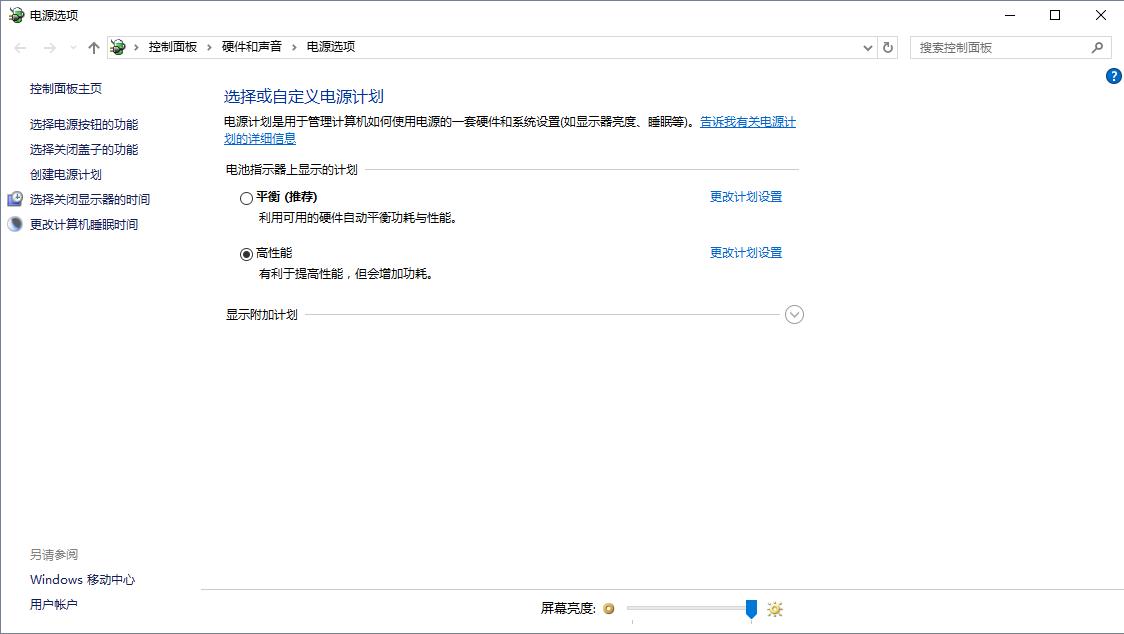Image resolution: width=1124 pixels, height=634 pixels.
Task: Open Help via the blue question mark
Action: click(x=1113, y=75)
